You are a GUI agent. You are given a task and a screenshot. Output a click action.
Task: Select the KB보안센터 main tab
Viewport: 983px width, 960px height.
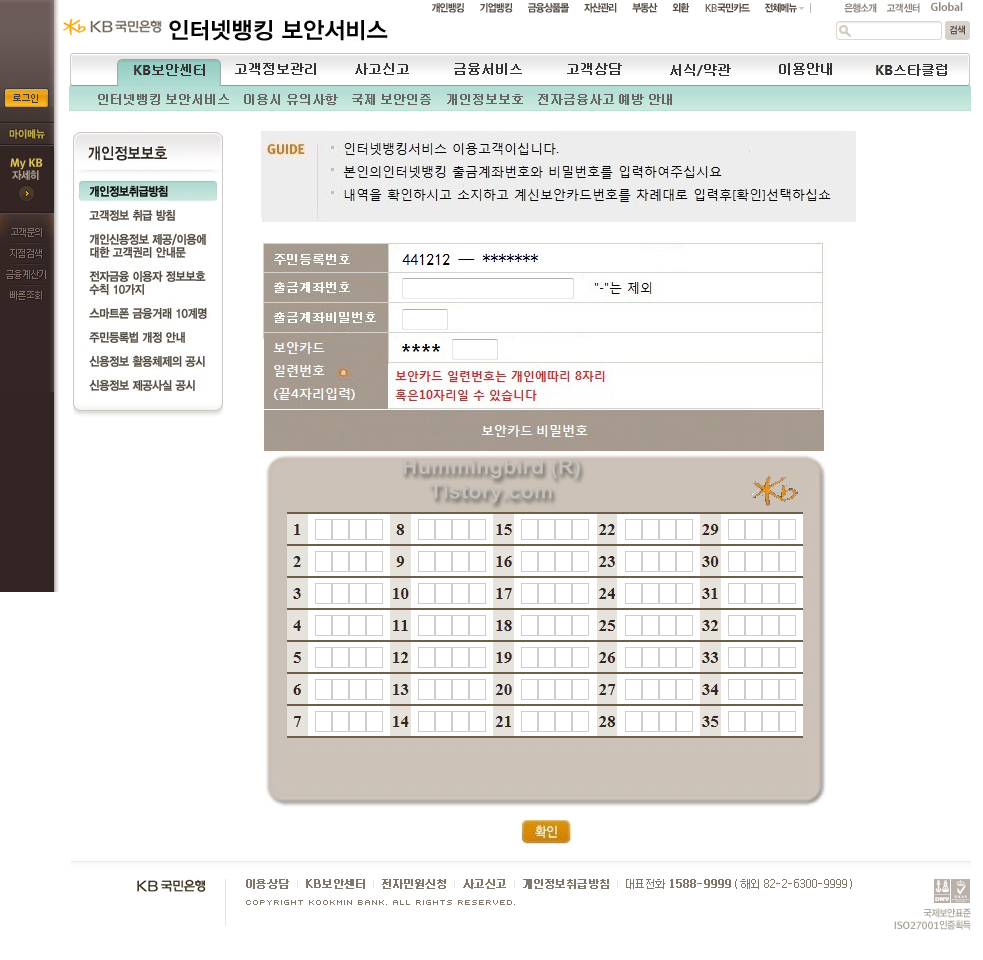point(169,71)
